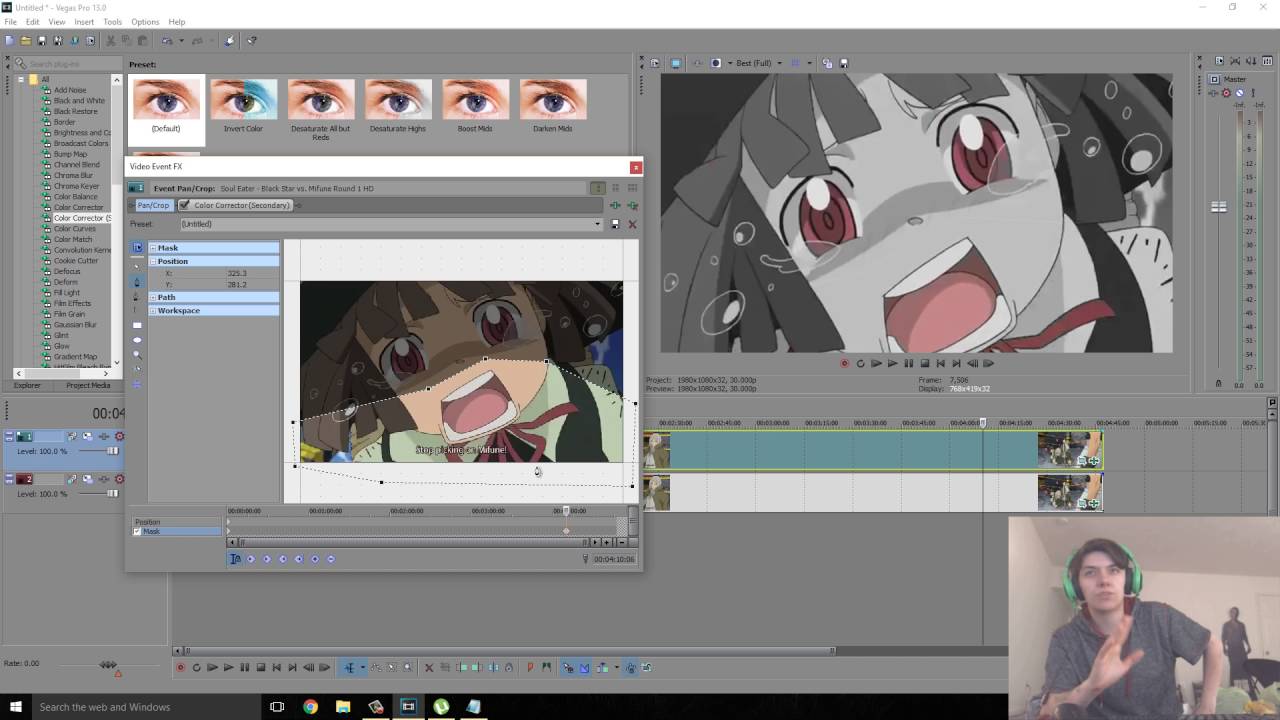
Task: Click the Remove Selected Plug-In icon
Action: [x=632, y=205]
